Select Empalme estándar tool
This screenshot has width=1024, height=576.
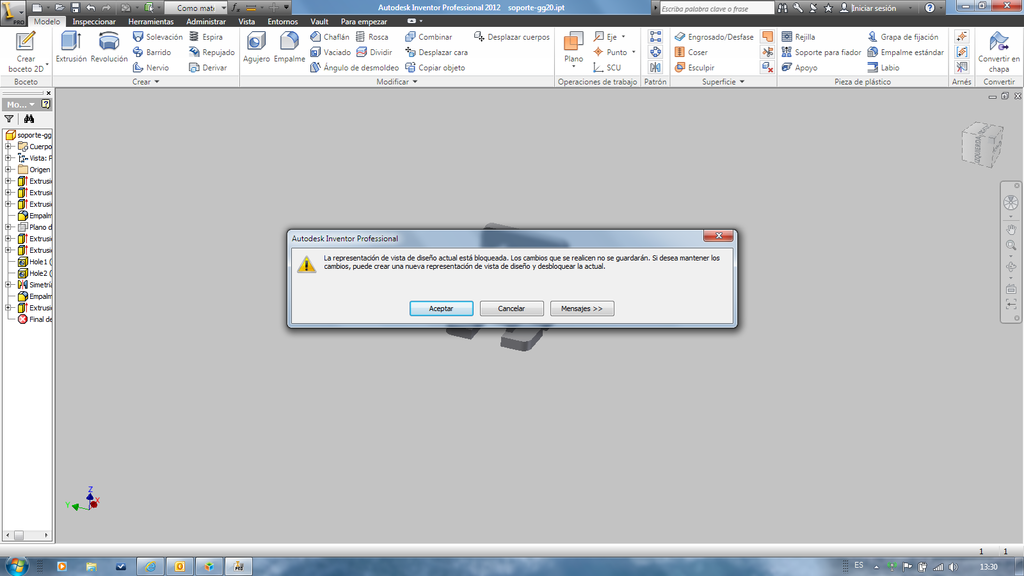pyautogui.click(x=905, y=52)
